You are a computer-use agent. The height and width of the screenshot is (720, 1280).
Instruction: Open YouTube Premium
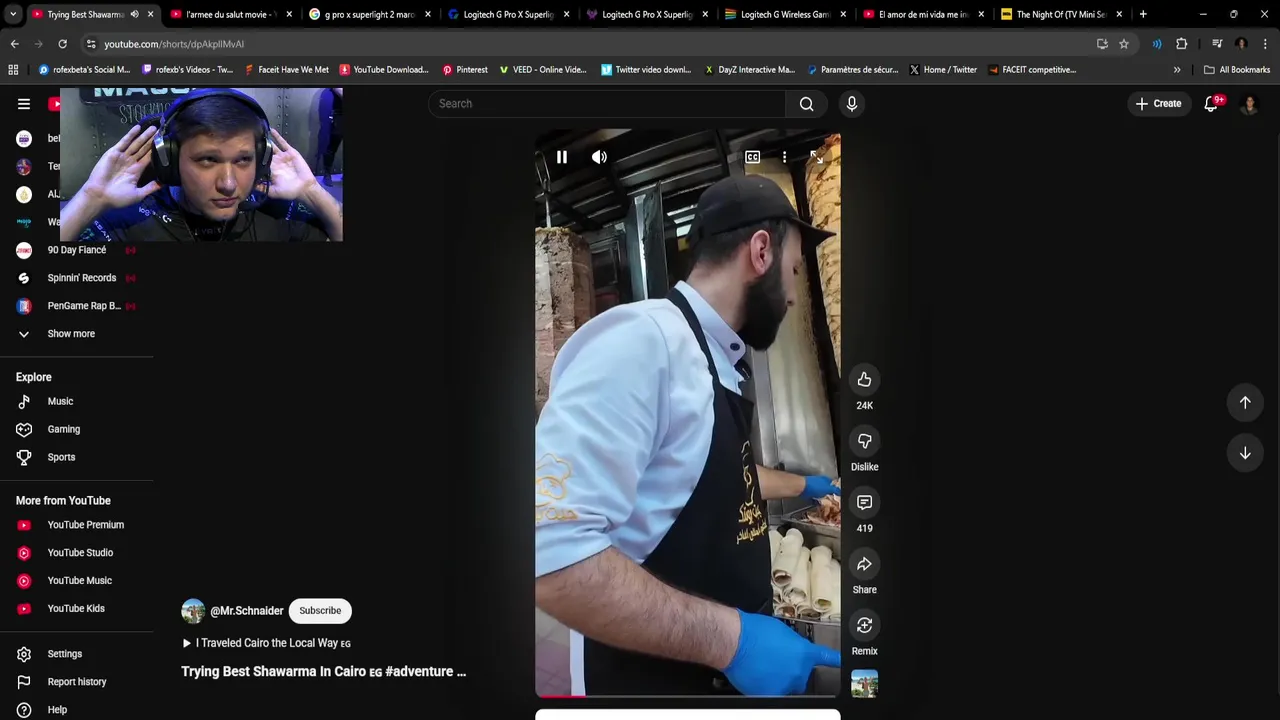[77, 525]
